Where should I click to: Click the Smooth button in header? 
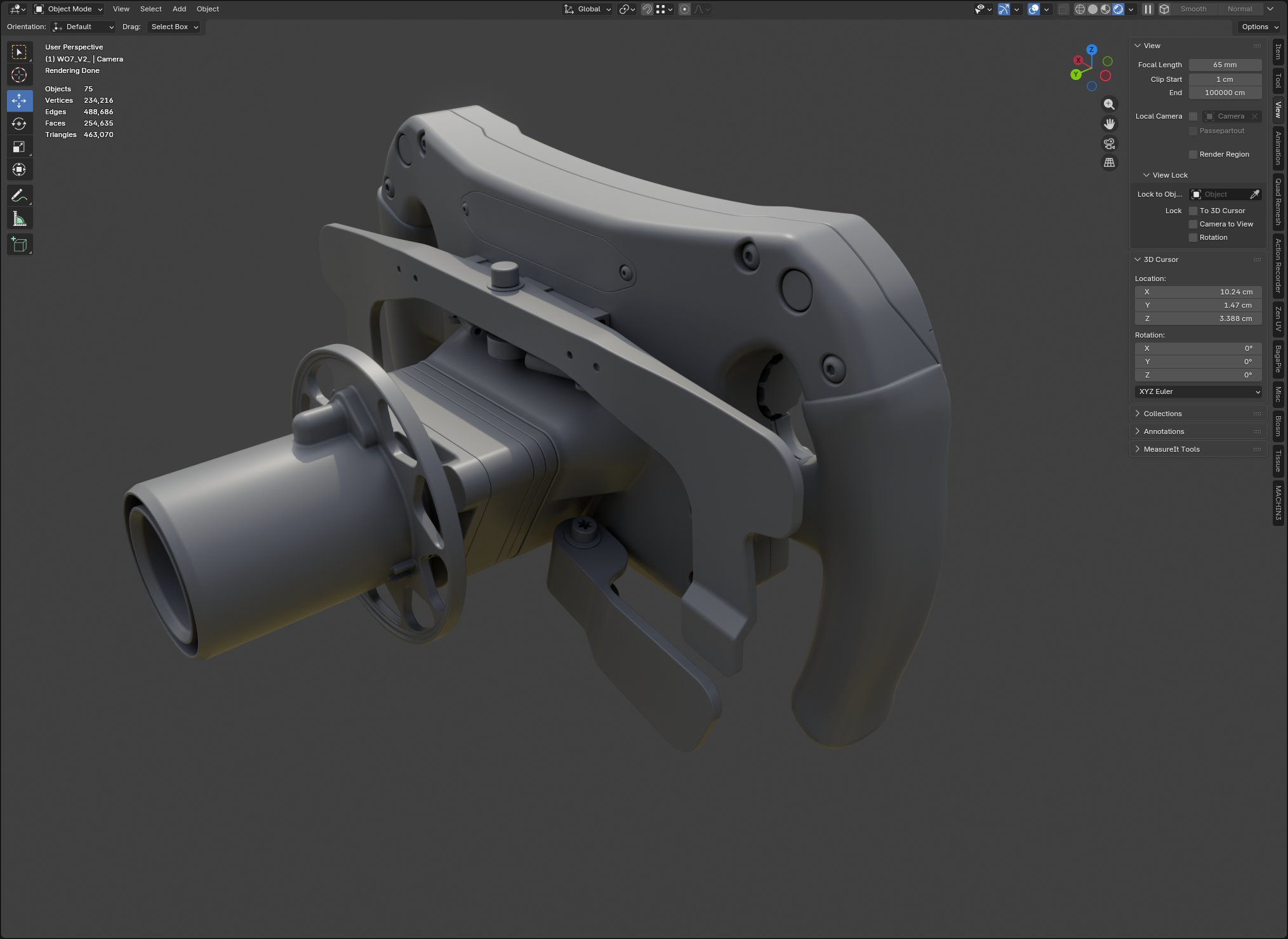1193,9
